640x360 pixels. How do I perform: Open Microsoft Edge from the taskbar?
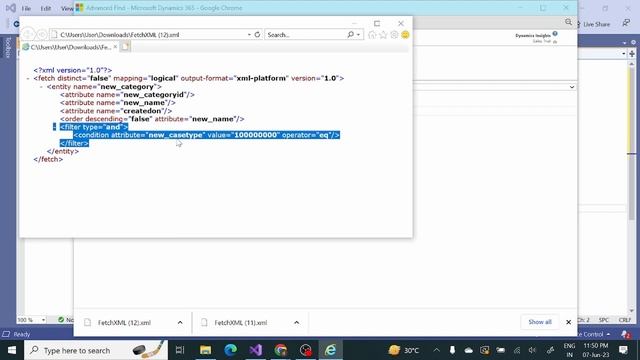click(231, 350)
